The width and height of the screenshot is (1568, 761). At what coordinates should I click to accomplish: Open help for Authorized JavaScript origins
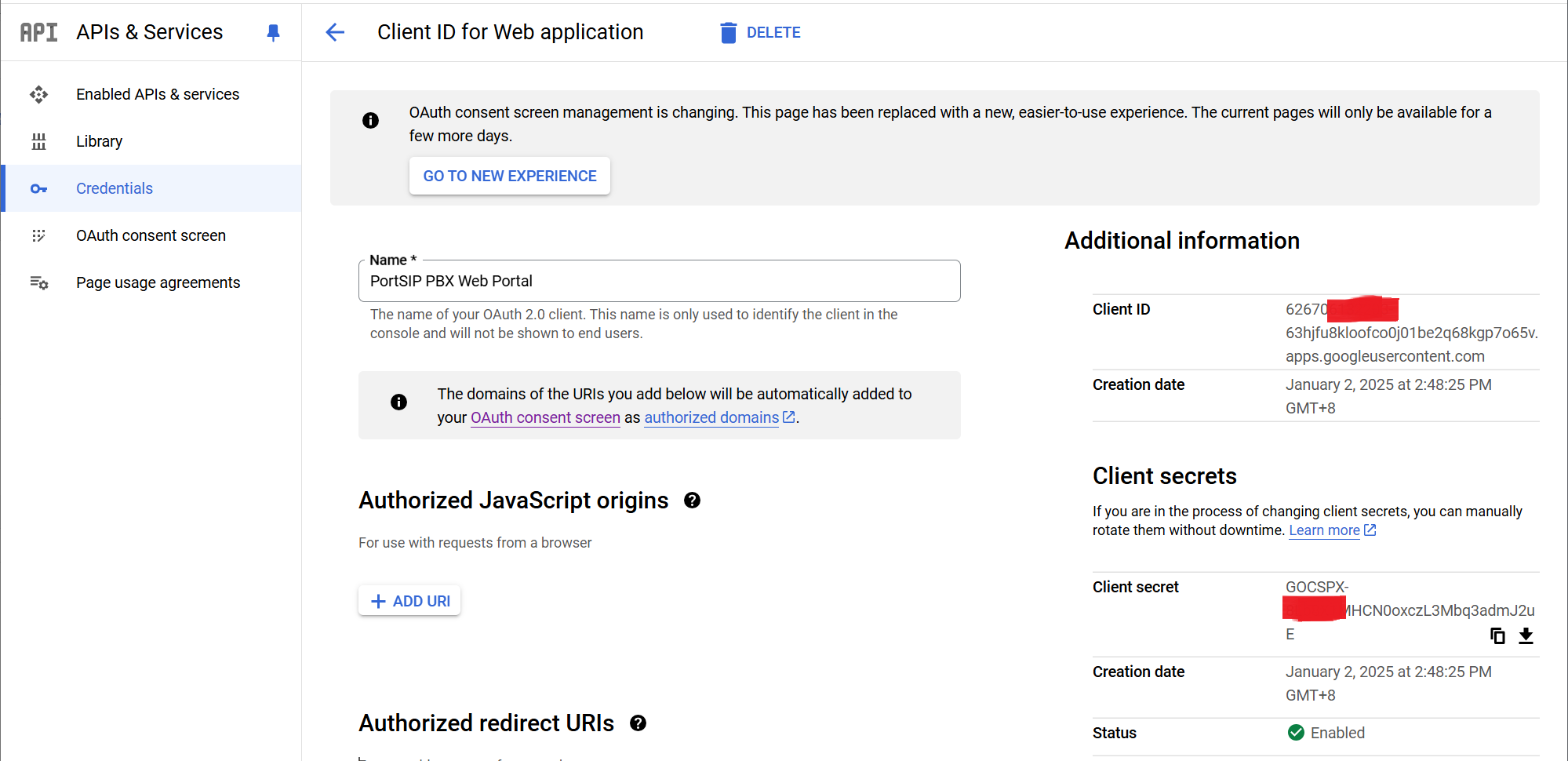[692, 501]
